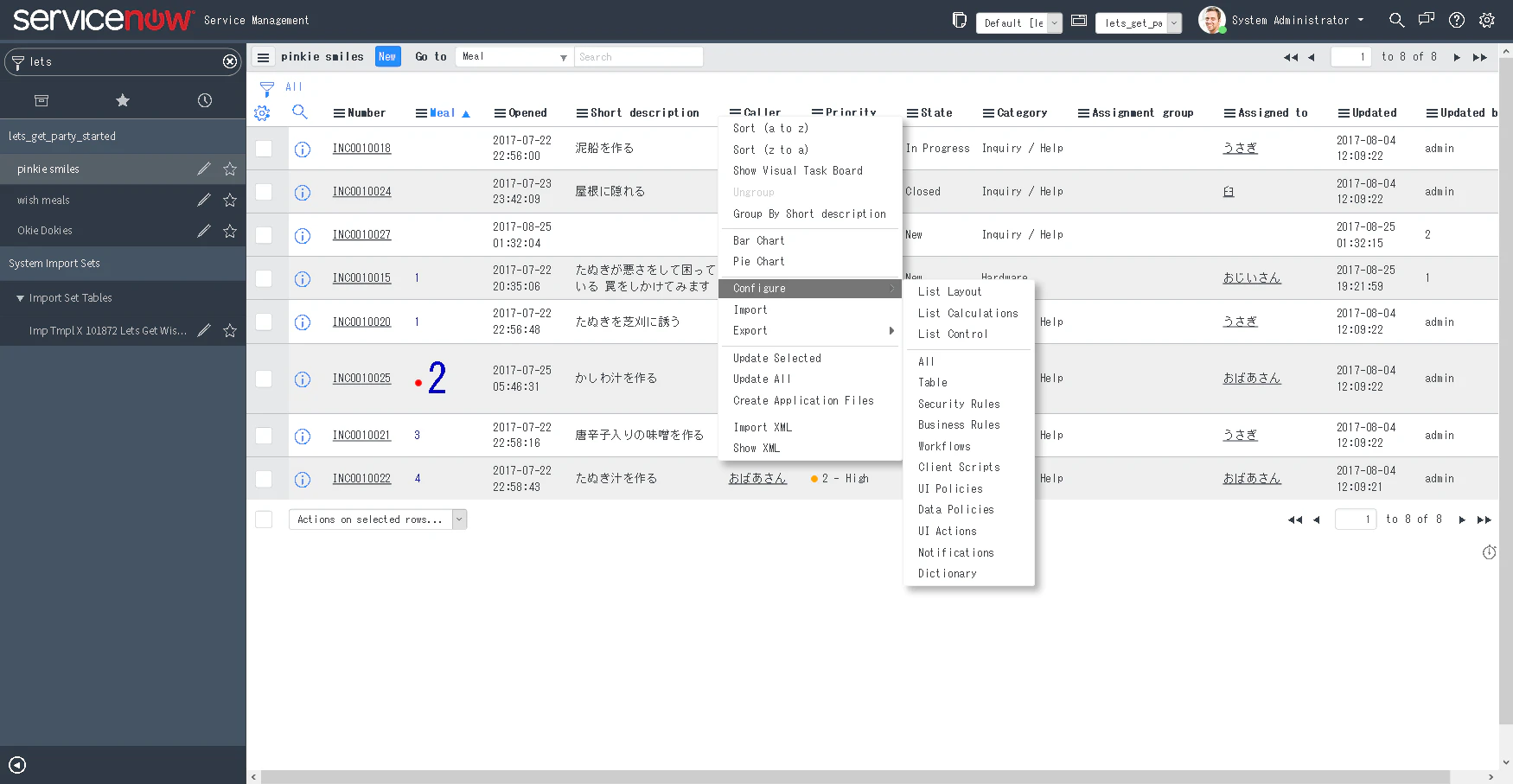The image size is (1513, 784).
Task: Click the update set clipboard icon in header
Action: [x=959, y=20]
